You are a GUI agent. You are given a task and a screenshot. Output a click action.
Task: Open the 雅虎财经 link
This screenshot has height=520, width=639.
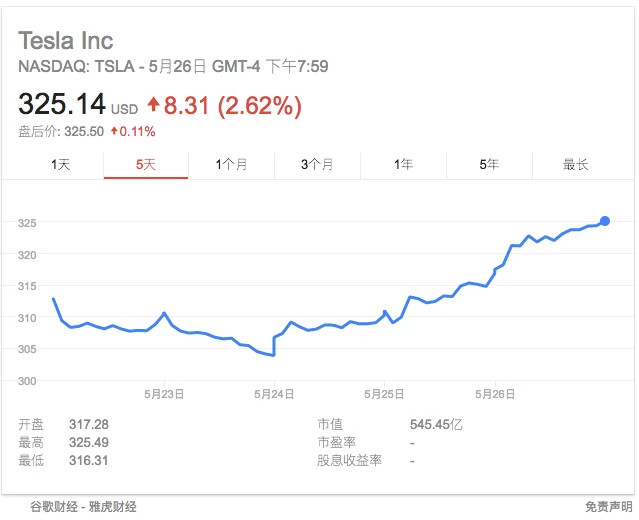coord(112,507)
